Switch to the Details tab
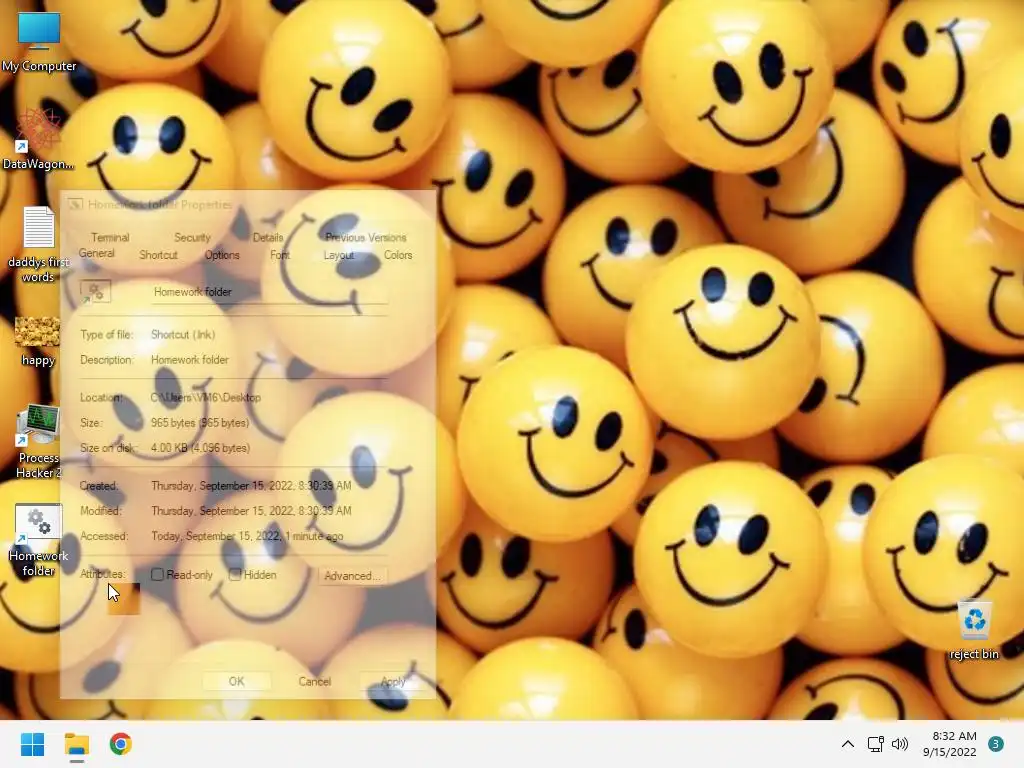 click(268, 238)
